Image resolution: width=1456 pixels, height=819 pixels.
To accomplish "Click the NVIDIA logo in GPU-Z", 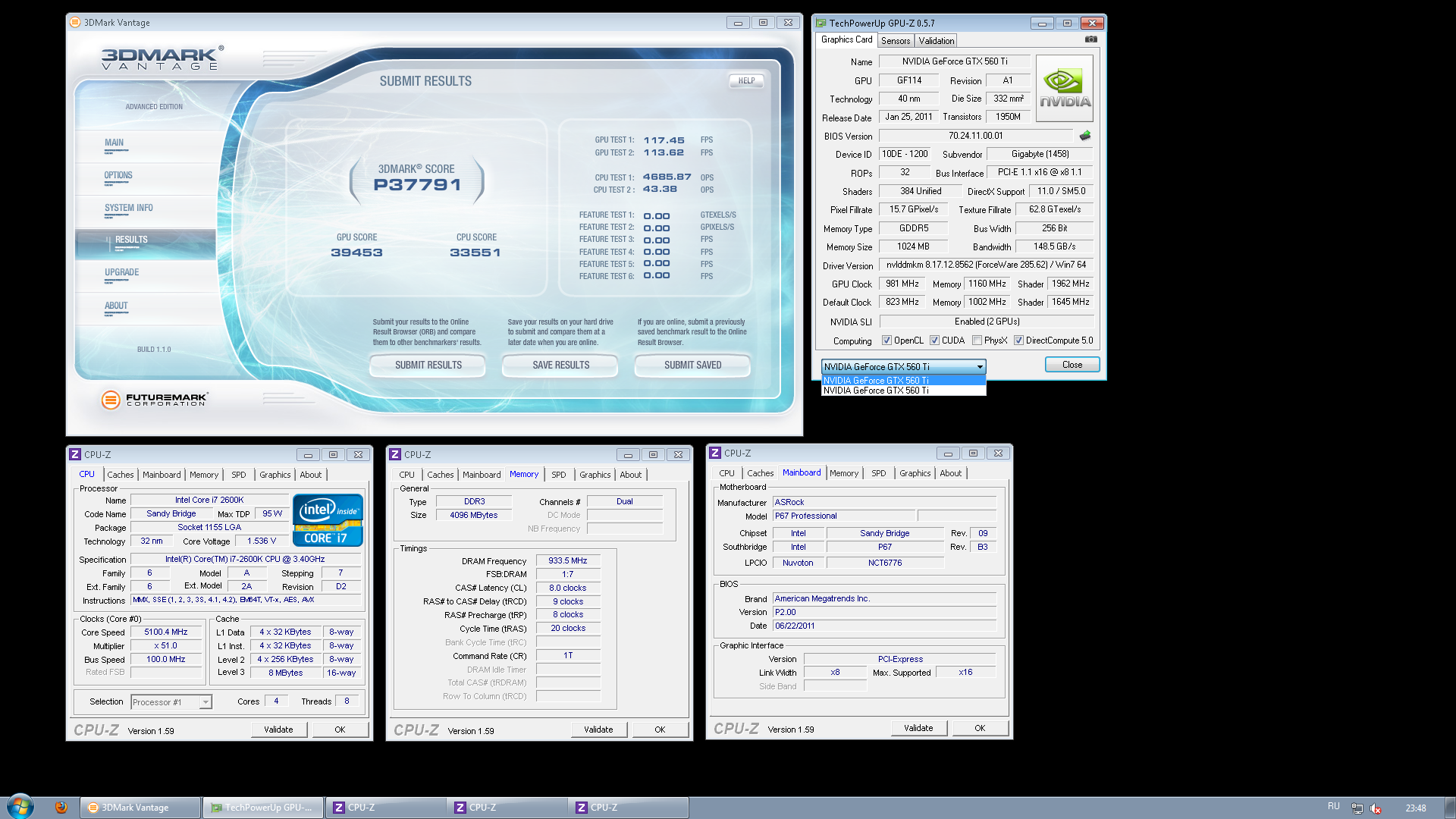I will point(1065,88).
